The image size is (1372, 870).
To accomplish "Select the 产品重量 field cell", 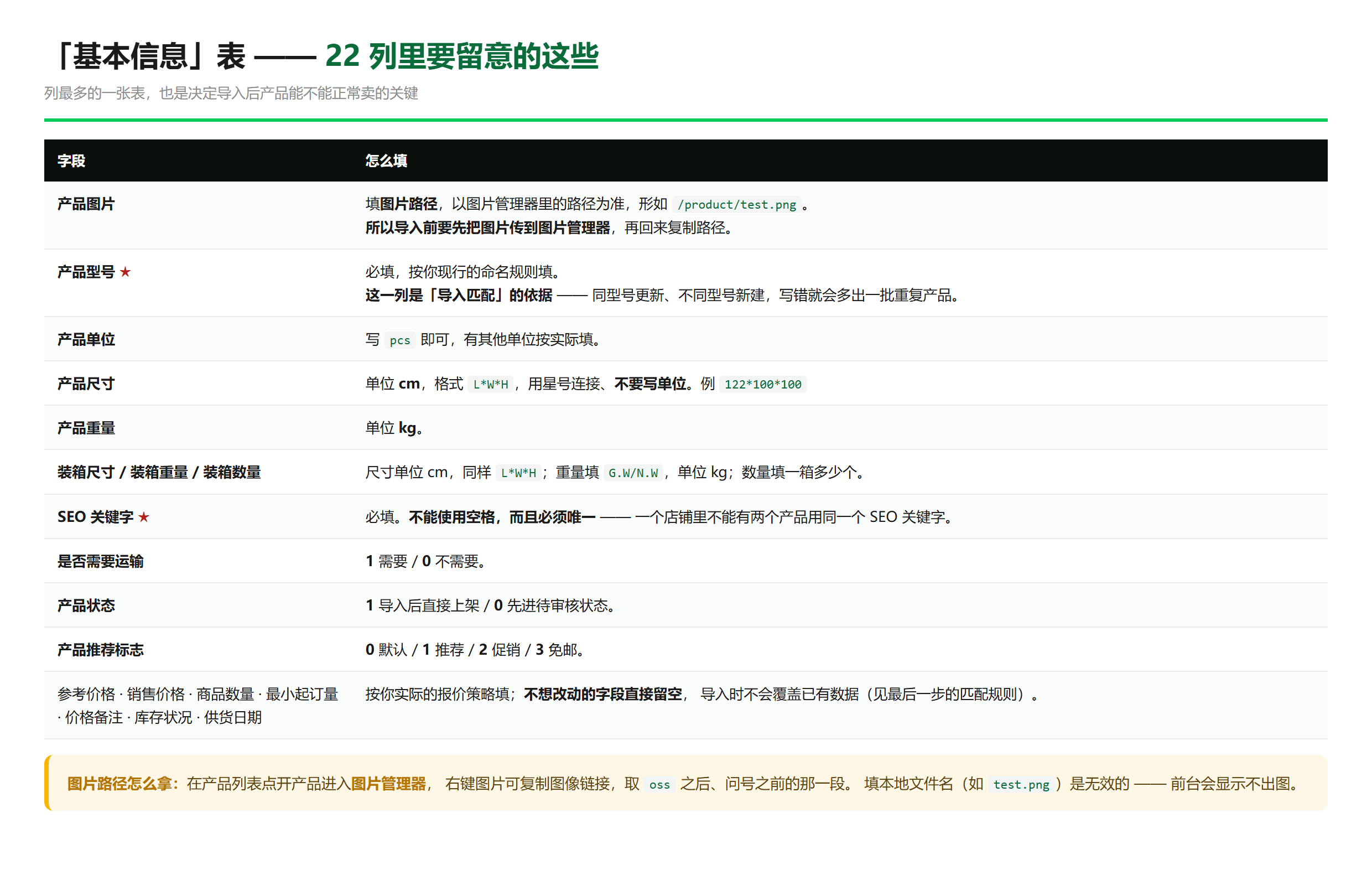I will pyautogui.click(x=198, y=428).
